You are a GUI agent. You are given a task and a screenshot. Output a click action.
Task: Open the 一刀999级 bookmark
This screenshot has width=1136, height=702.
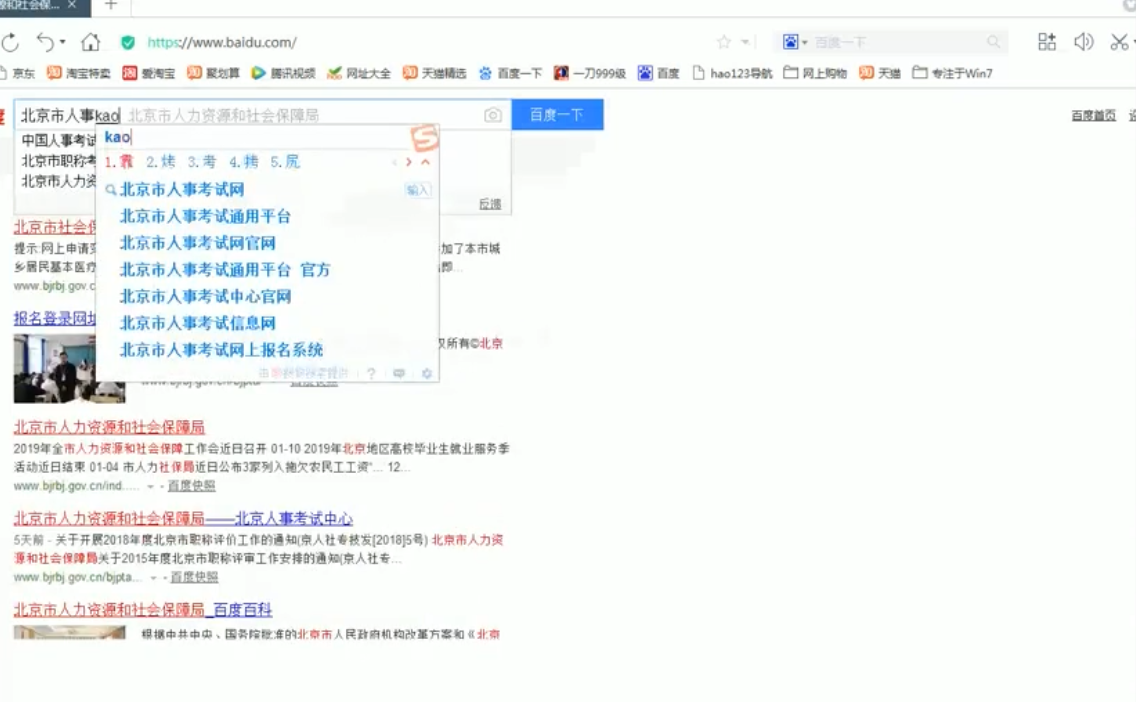point(590,73)
